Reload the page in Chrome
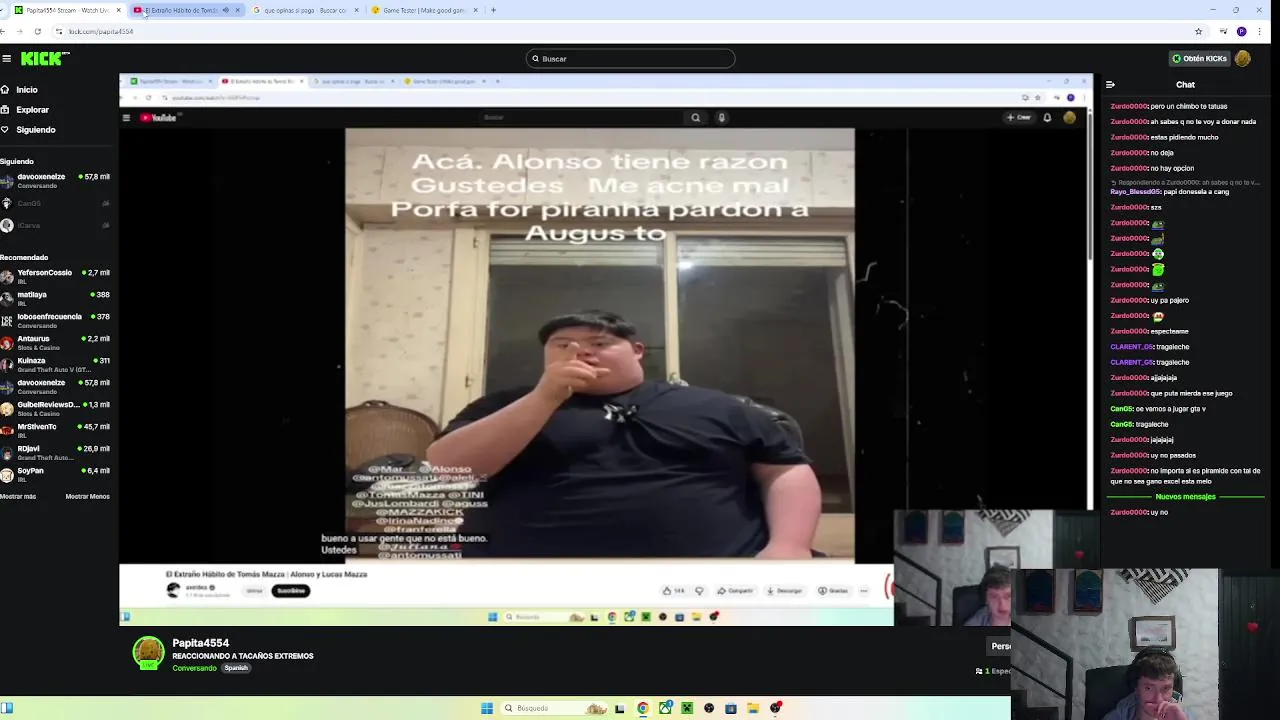The image size is (1280, 720). pyautogui.click(x=37, y=31)
